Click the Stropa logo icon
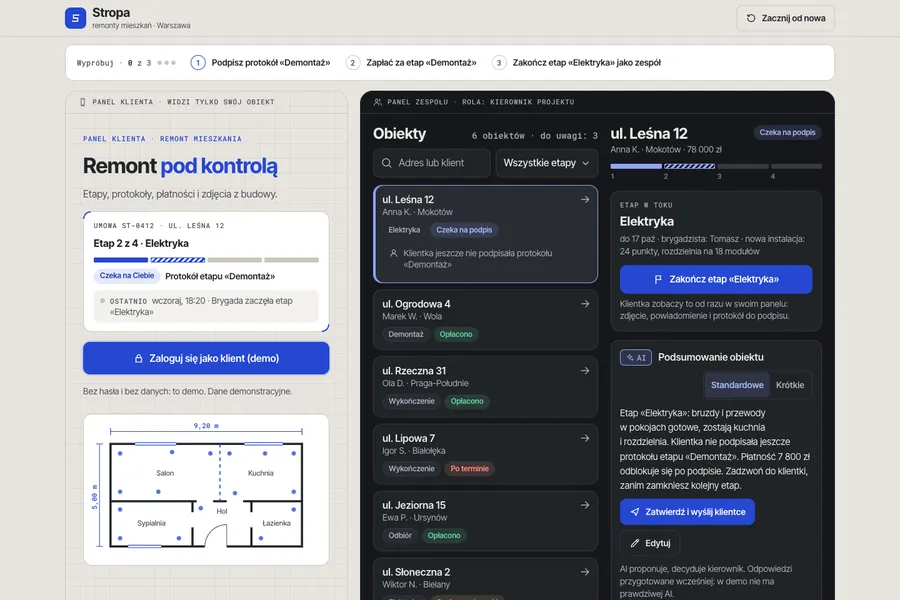The height and width of the screenshot is (600, 900). click(x=75, y=18)
